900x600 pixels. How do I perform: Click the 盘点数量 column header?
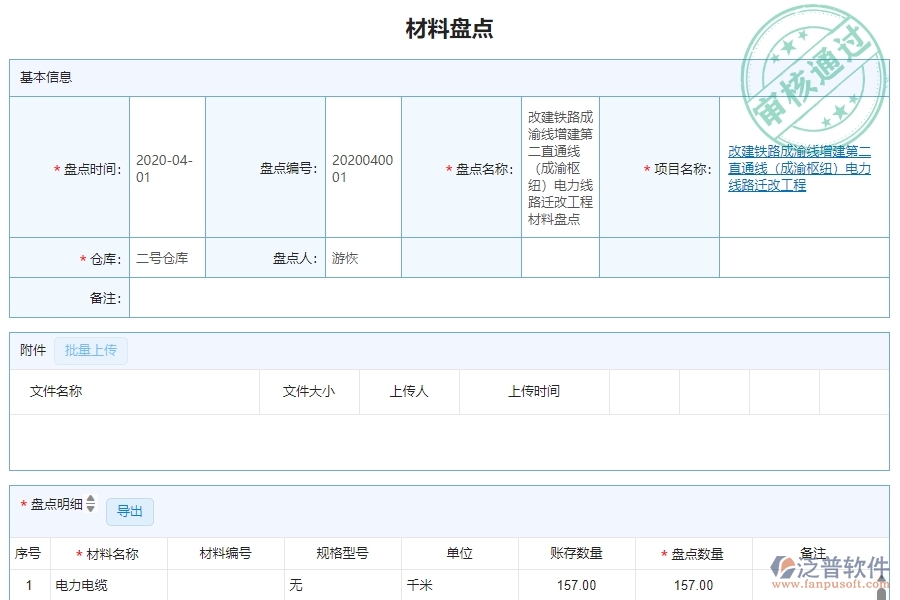(x=693, y=552)
